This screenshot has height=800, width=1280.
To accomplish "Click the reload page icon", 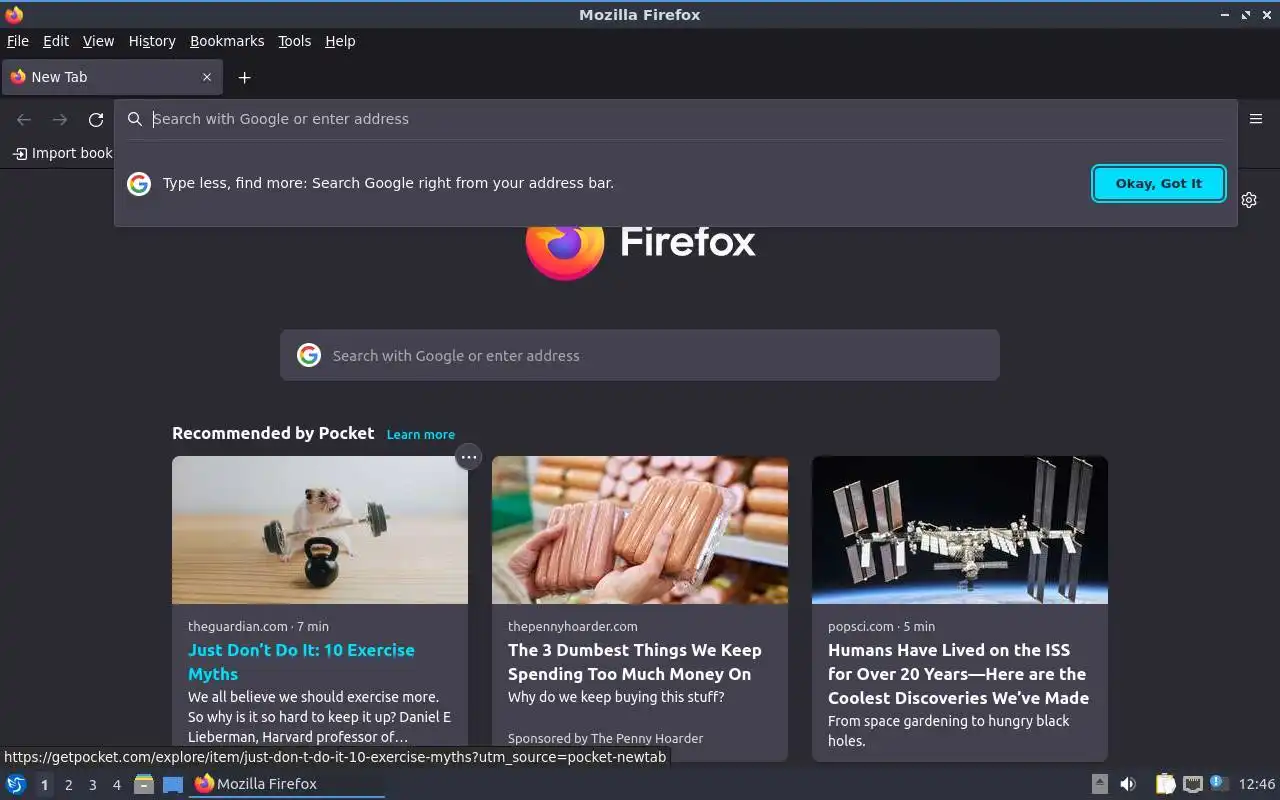I will click(x=96, y=120).
